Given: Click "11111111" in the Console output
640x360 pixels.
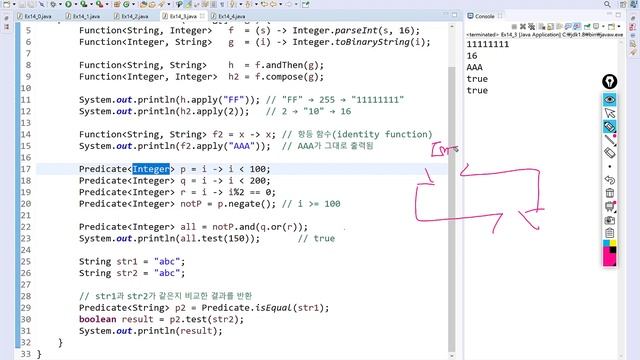Looking at the screenshot, I should coord(488,44).
